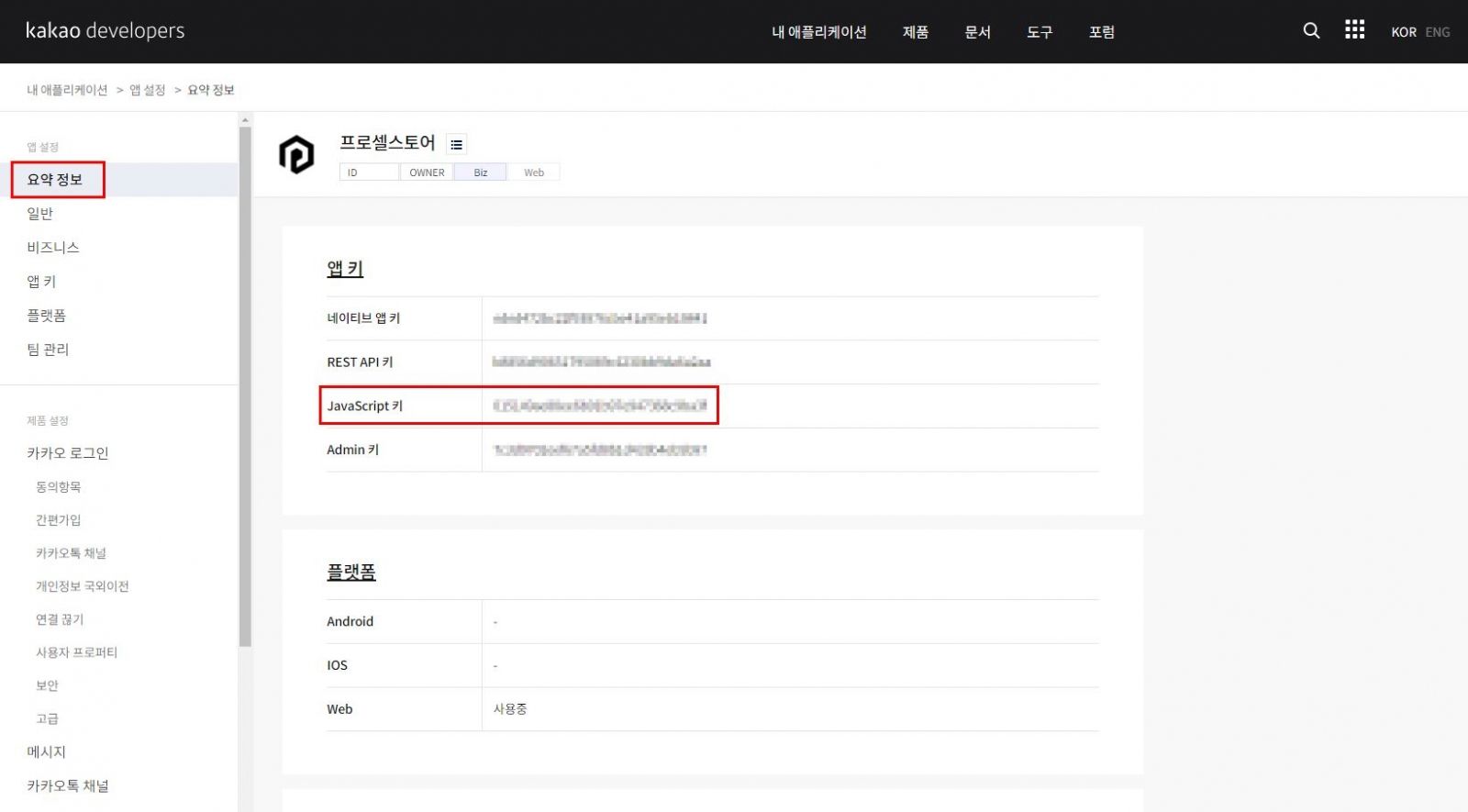The width and height of the screenshot is (1468, 812).
Task: Open the 제품 menu in header
Action: tap(916, 32)
